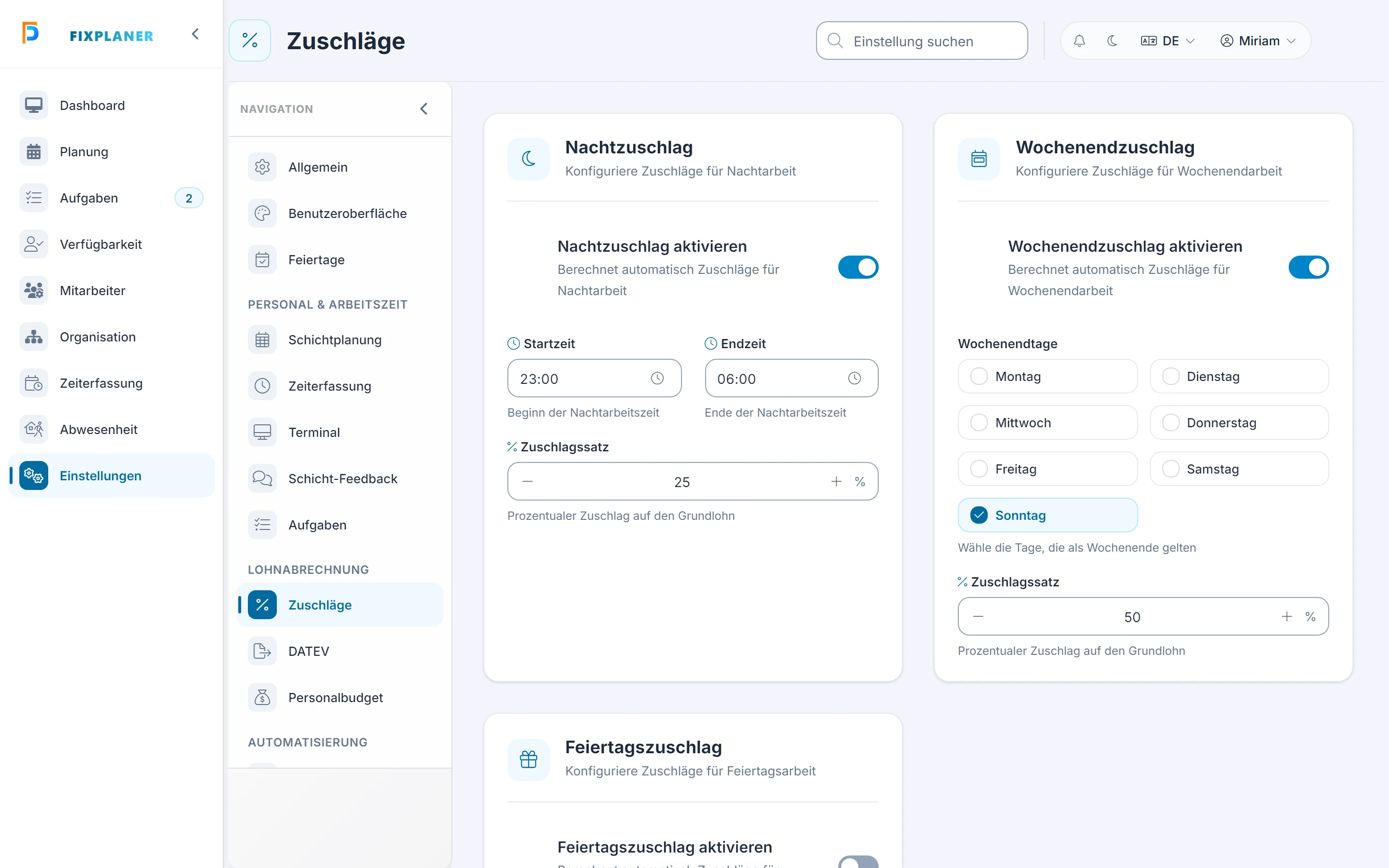This screenshot has height=868, width=1389.
Task: Click the Benutzeroberfläche palette icon
Action: (262, 214)
